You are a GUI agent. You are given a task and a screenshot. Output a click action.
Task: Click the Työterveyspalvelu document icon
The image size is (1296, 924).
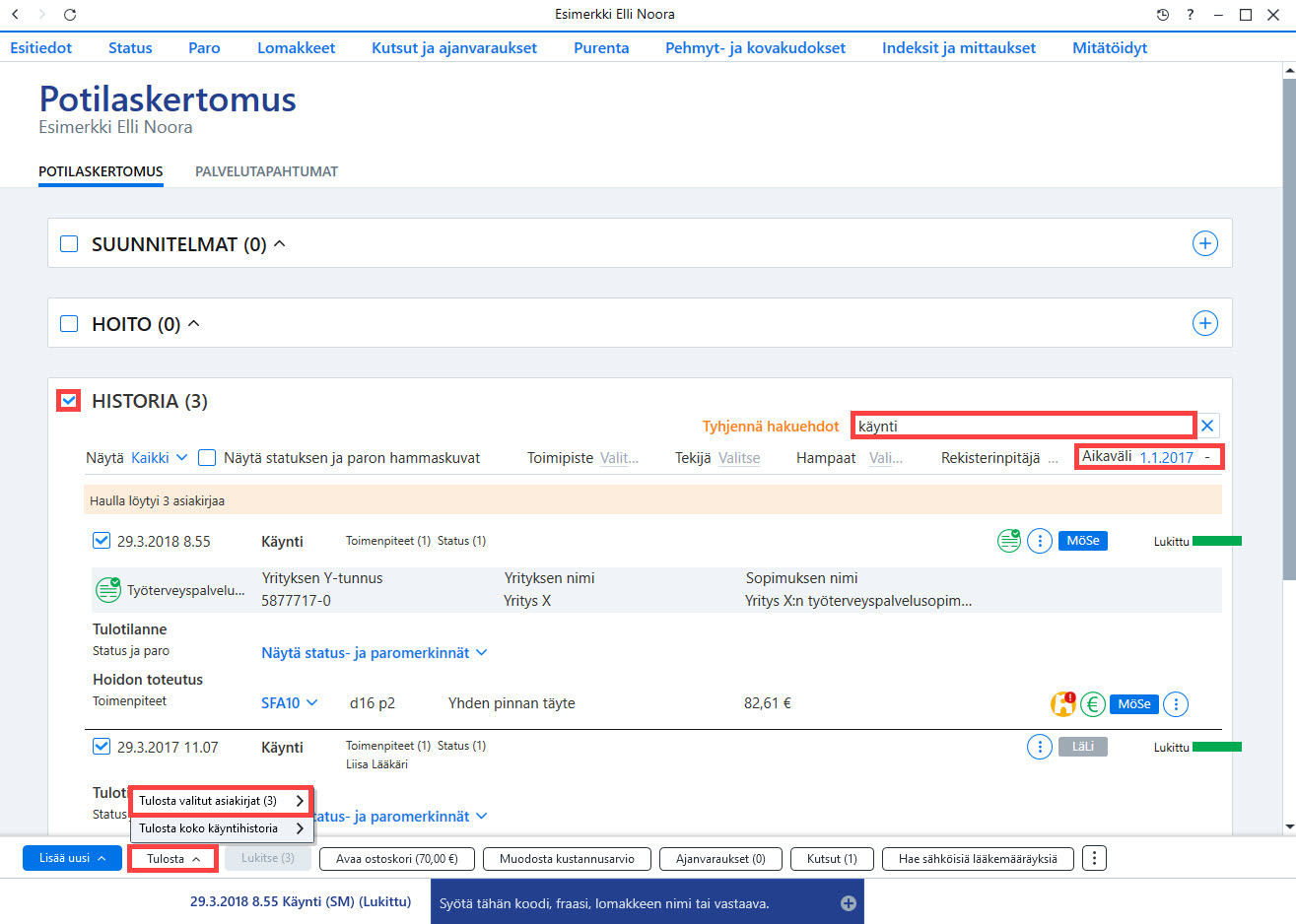pos(107,590)
